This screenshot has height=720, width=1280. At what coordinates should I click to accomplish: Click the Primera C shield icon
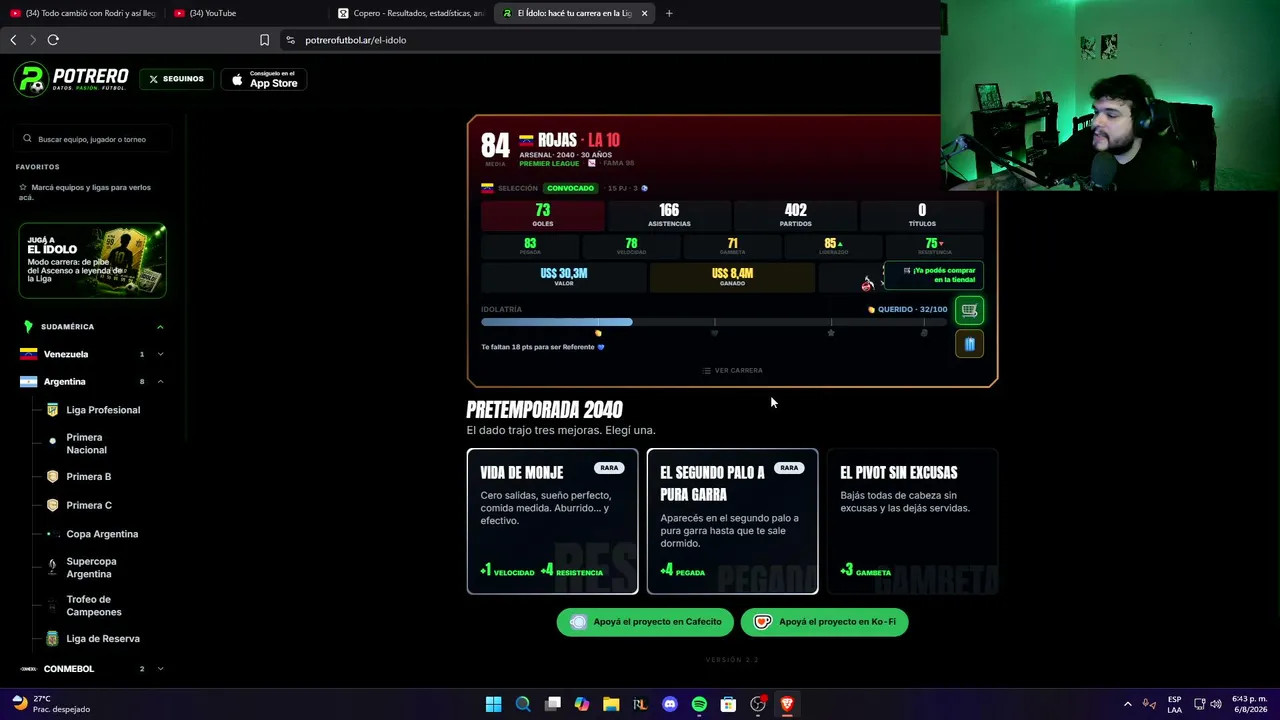coord(52,505)
